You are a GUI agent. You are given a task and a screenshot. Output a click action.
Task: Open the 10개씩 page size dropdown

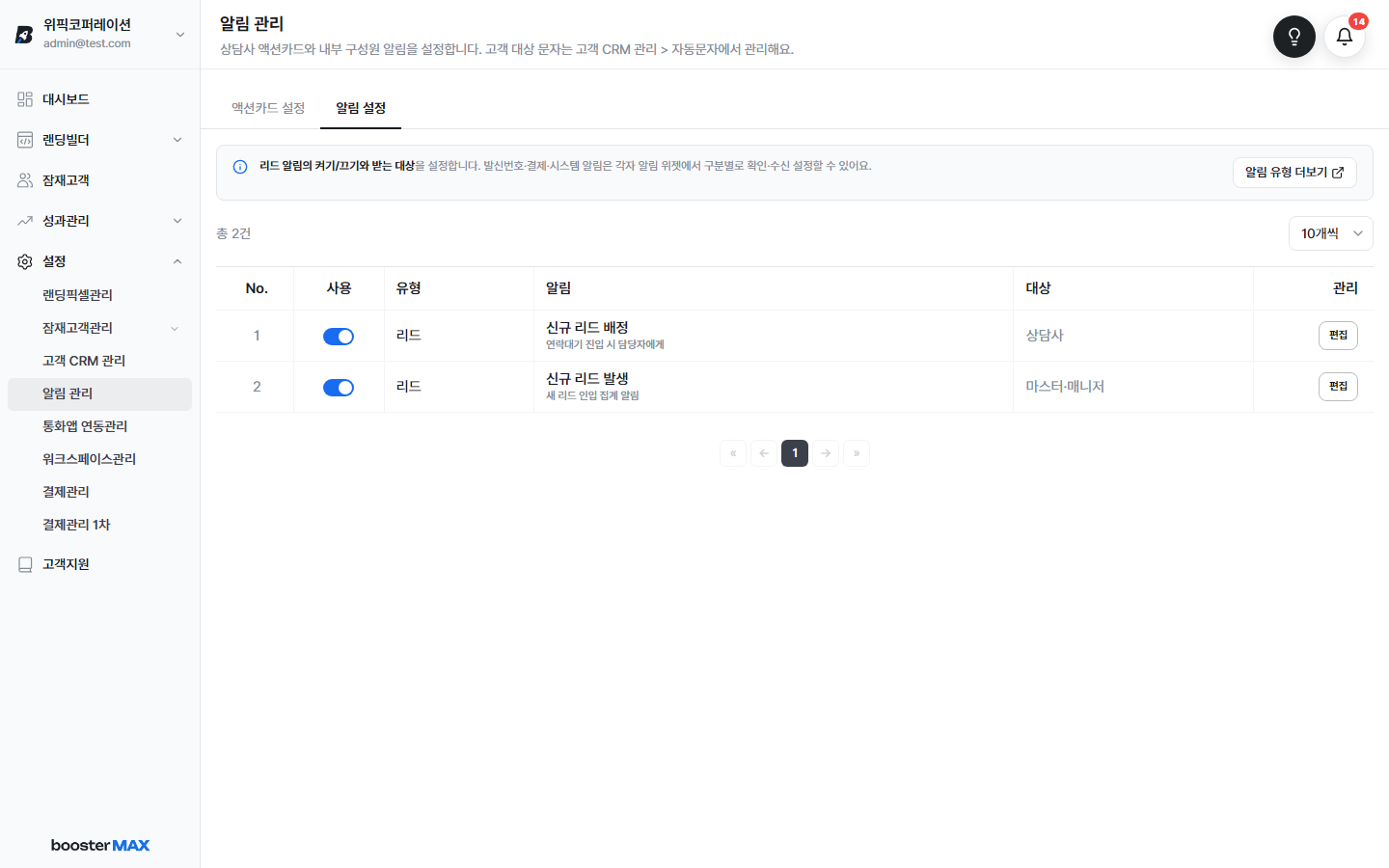1330,233
